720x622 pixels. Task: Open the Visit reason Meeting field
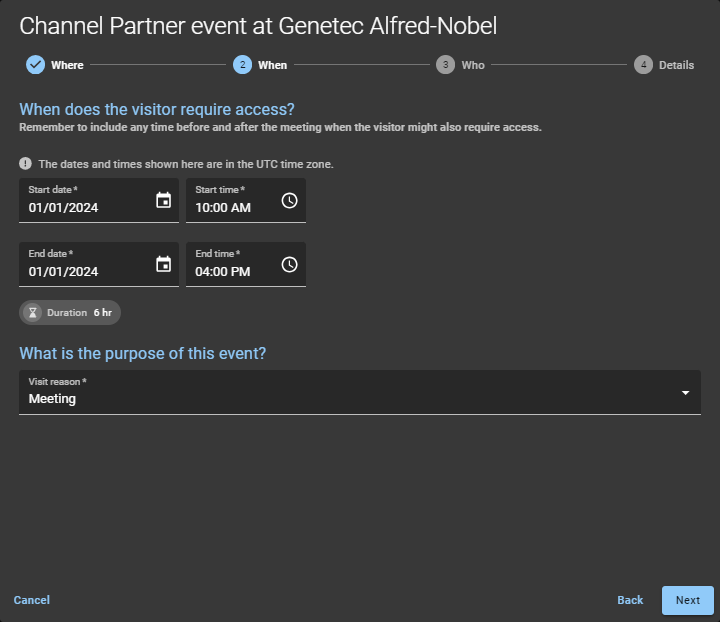click(340, 398)
